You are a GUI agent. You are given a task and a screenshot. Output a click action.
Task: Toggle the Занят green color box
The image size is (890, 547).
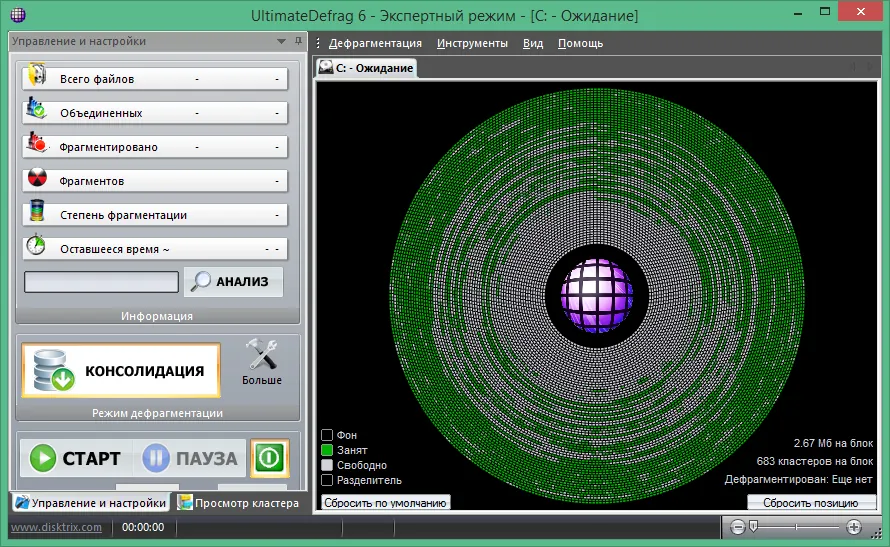coord(327,450)
